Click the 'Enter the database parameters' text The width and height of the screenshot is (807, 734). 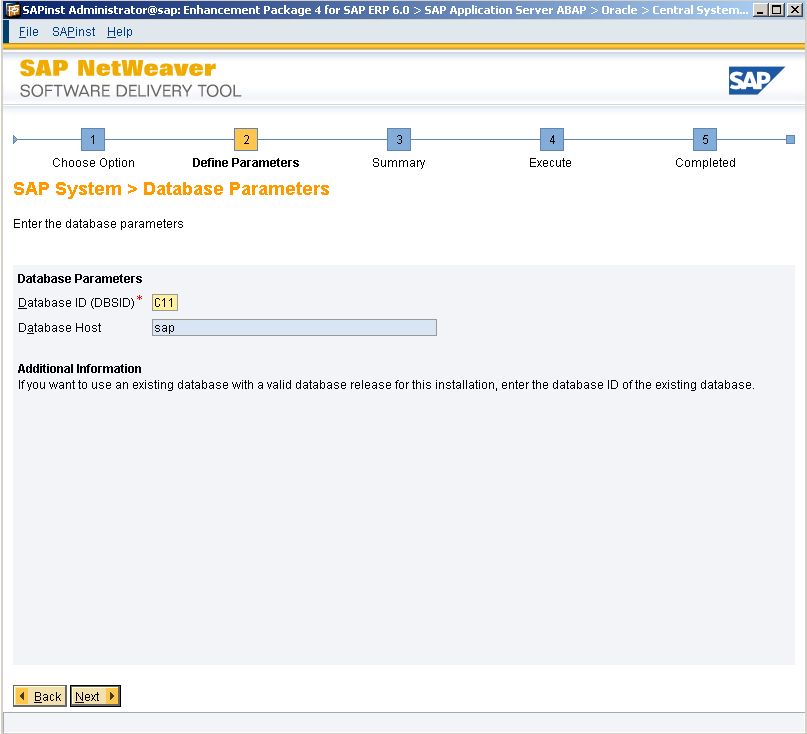coord(98,224)
